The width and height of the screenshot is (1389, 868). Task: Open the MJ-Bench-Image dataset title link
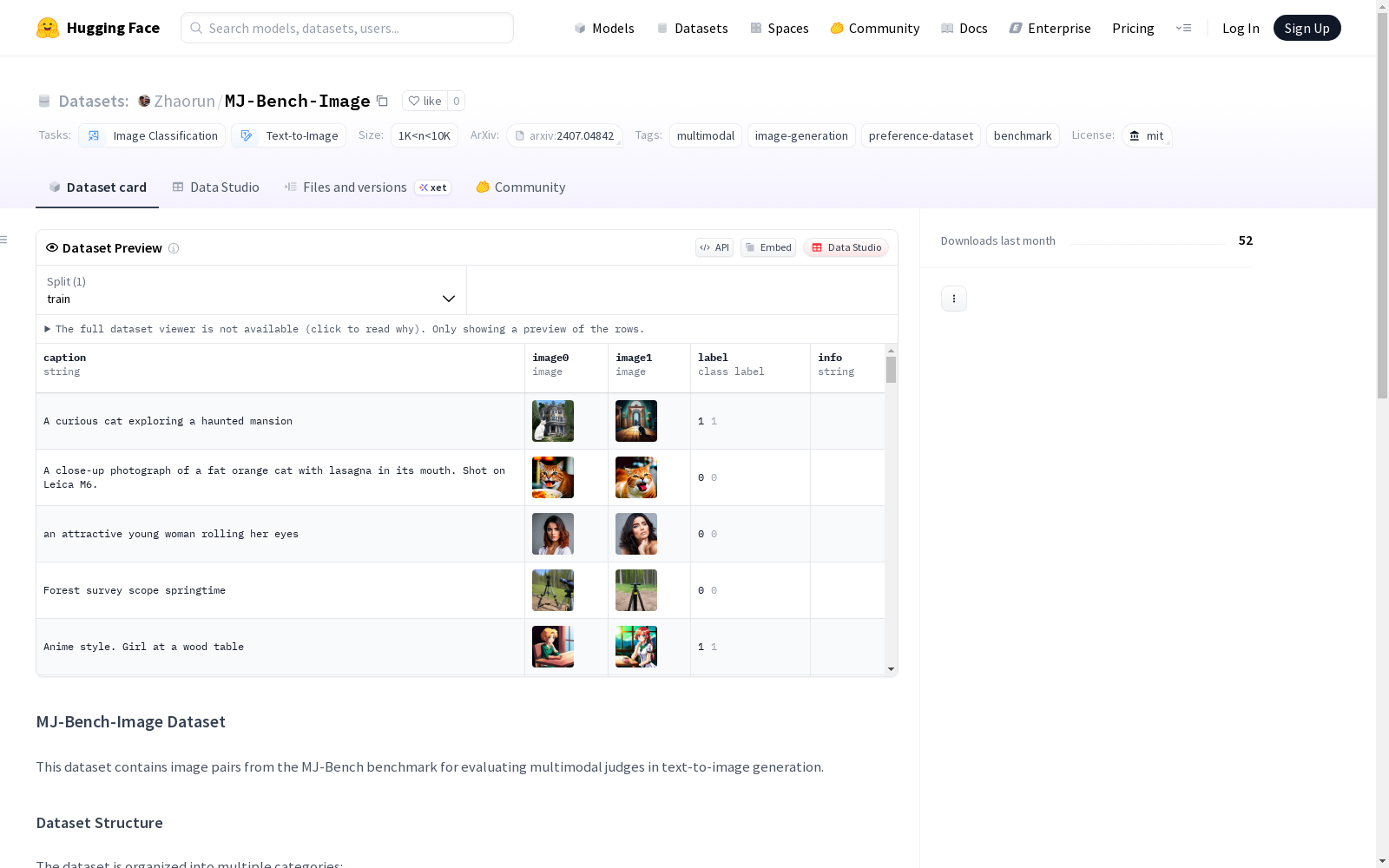[x=297, y=101]
